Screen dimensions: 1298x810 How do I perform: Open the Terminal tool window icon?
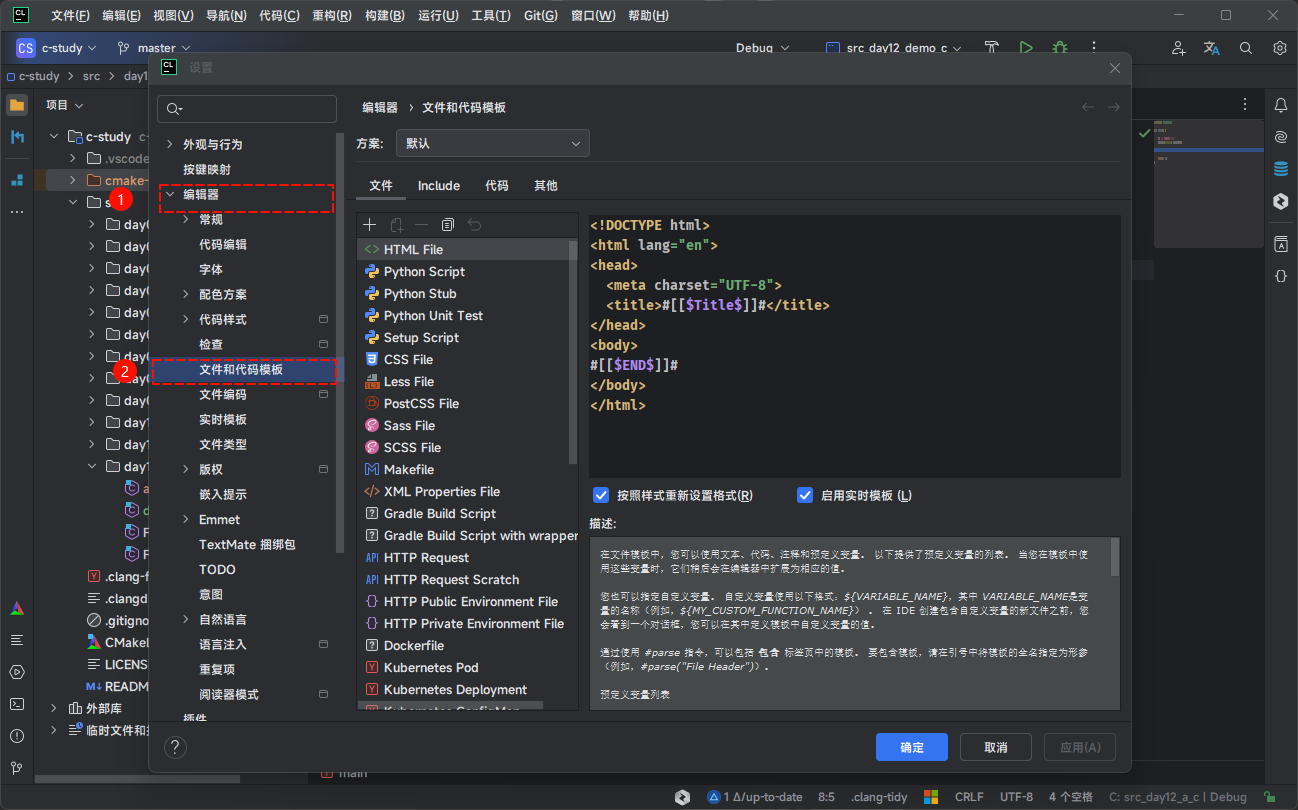(x=17, y=703)
